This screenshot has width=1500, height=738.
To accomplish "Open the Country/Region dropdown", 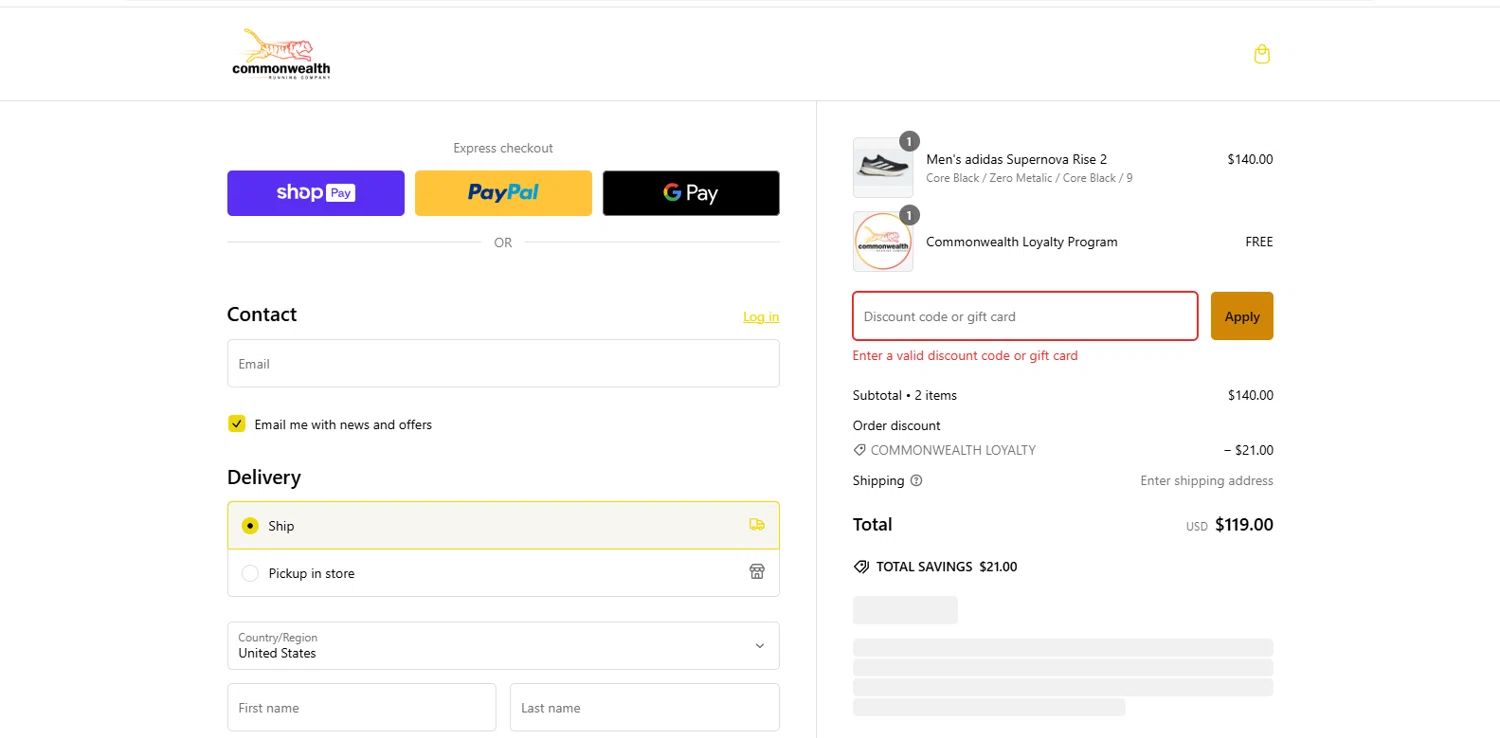I will [503, 646].
